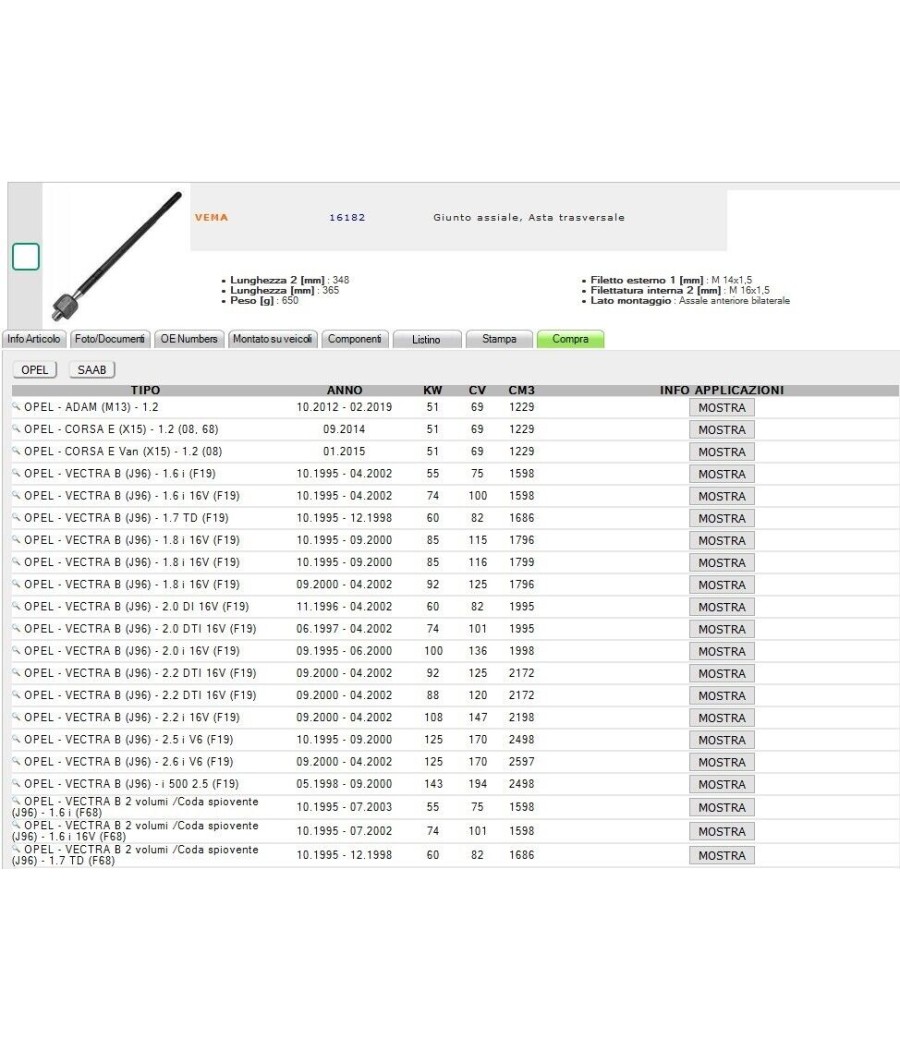Click MOSTRA for VECTRA B 2.2 i 16V
This screenshot has height=1050, width=900.
722,717
